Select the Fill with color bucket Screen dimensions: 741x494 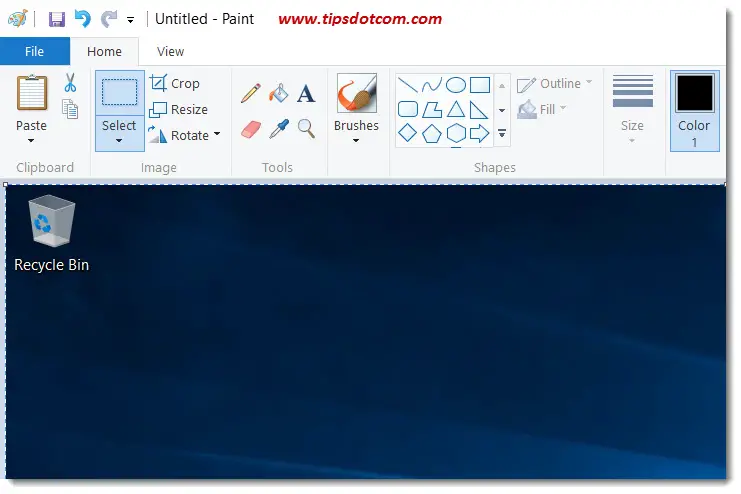(x=279, y=93)
